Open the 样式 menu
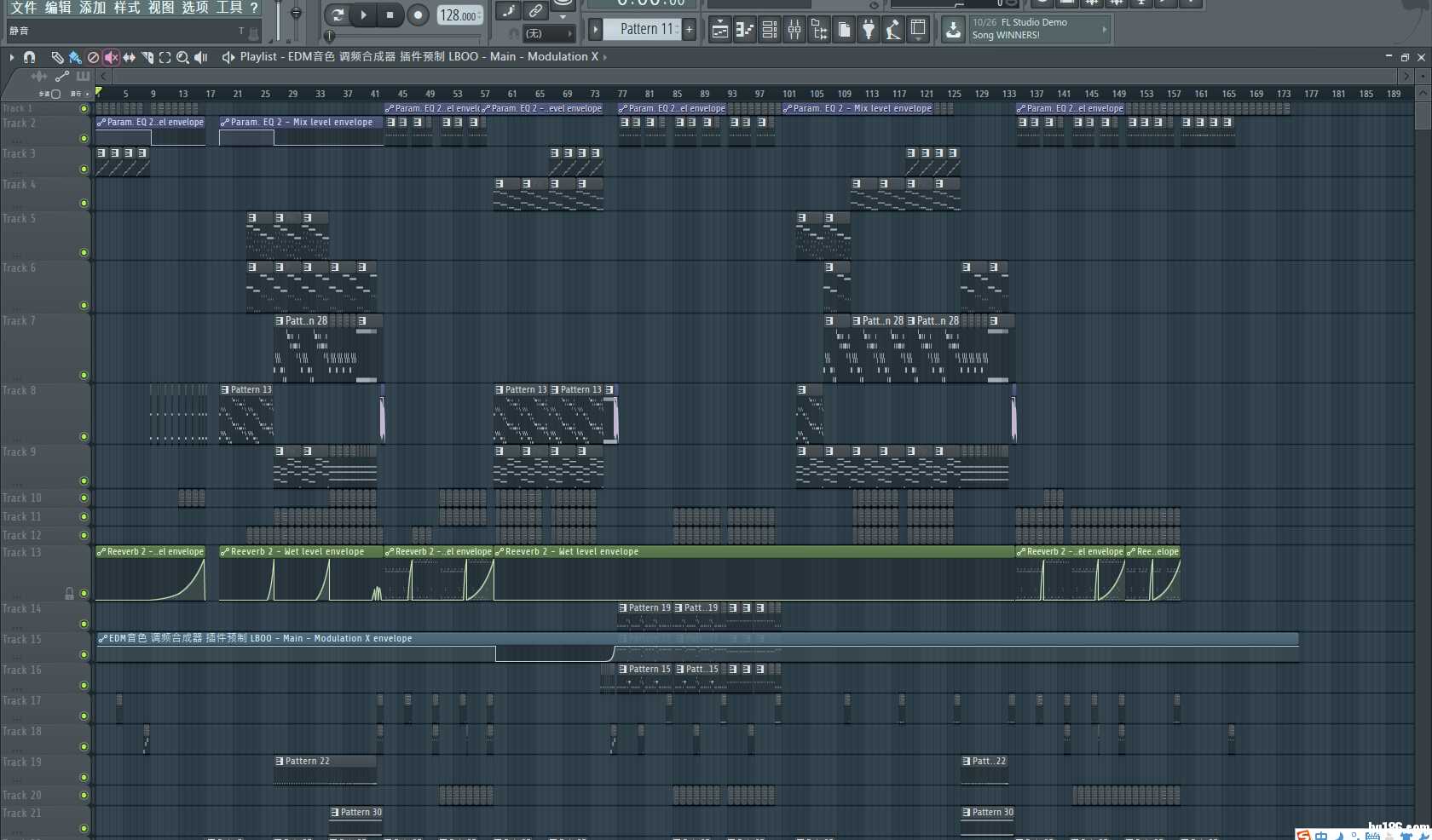The height and width of the screenshot is (840, 1432). (x=126, y=8)
